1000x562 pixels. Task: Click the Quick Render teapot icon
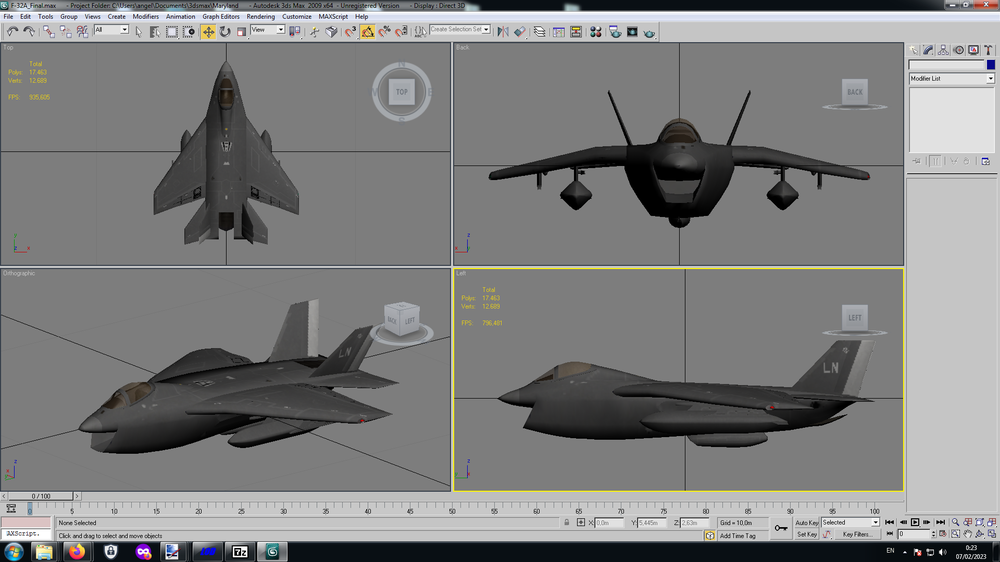tap(649, 32)
